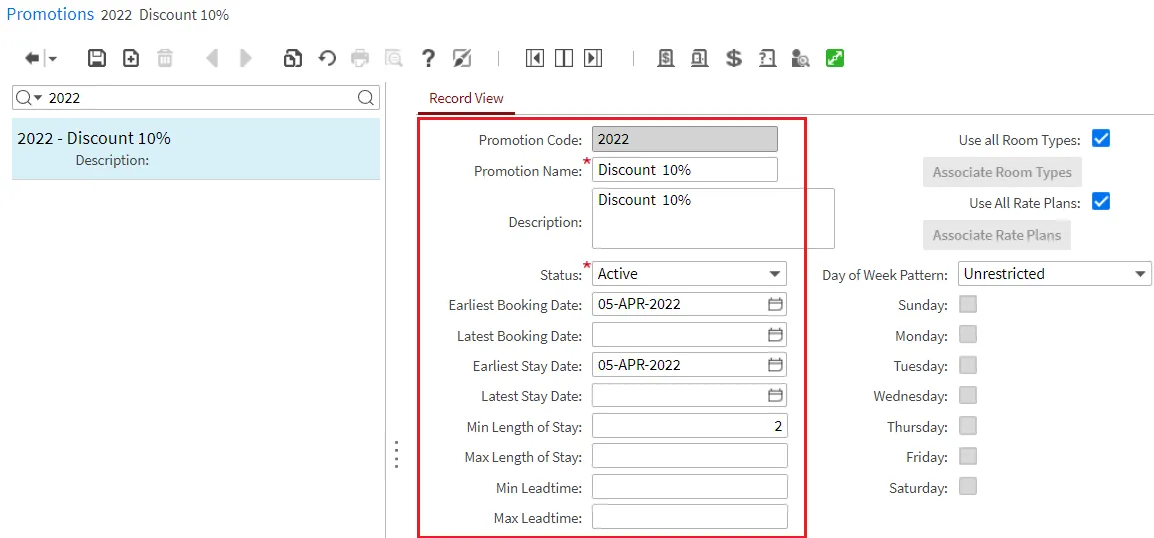Viewport: 1154px width, 538px height.
Task: Go to next record right triangle
Action: [x=246, y=58]
